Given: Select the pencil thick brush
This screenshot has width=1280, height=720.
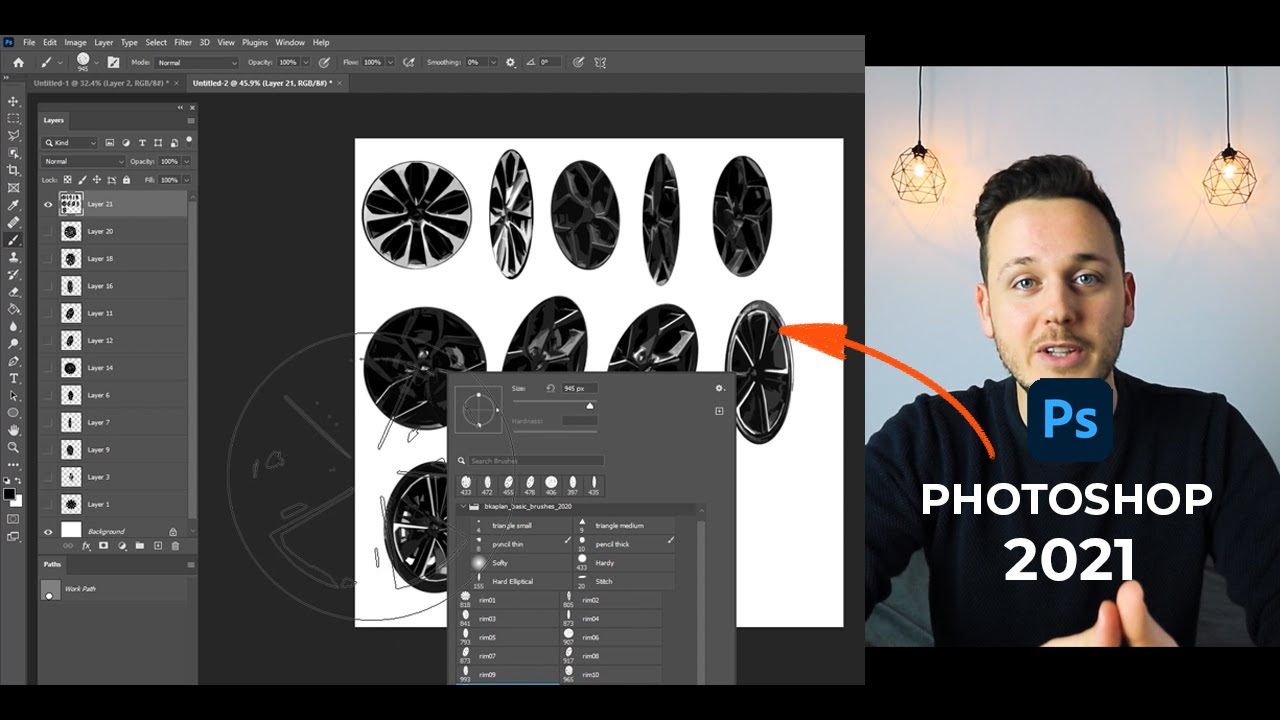Looking at the screenshot, I should [x=626, y=544].
